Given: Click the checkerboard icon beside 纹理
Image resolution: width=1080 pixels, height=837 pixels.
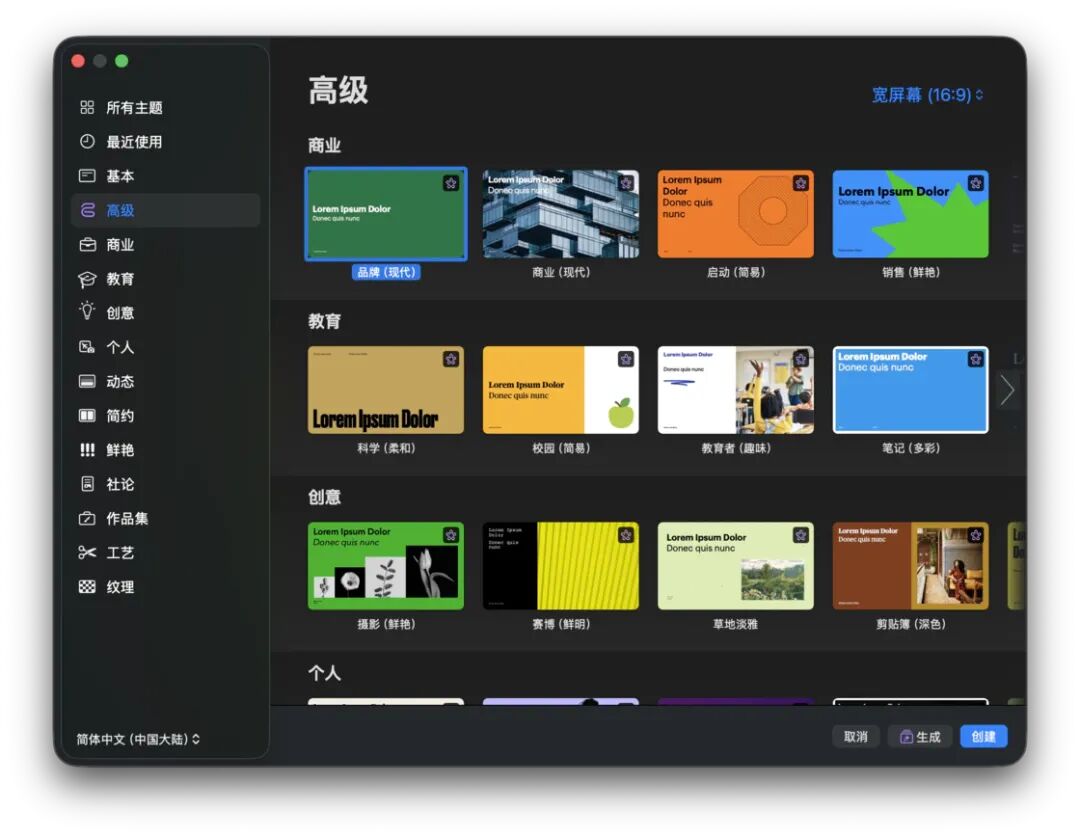Looking at the screenshot, I should tap(87, 587).
